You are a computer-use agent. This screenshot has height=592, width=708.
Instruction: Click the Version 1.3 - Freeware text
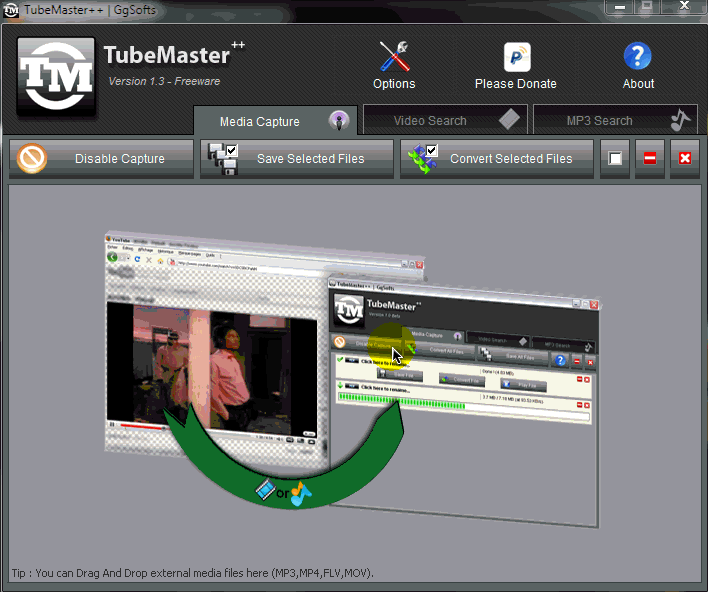(x=164, y=81)
